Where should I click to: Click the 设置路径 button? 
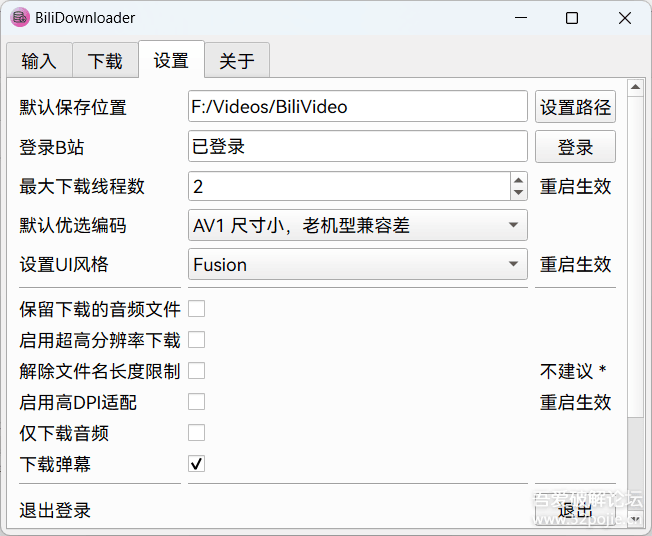pos(575,107)
